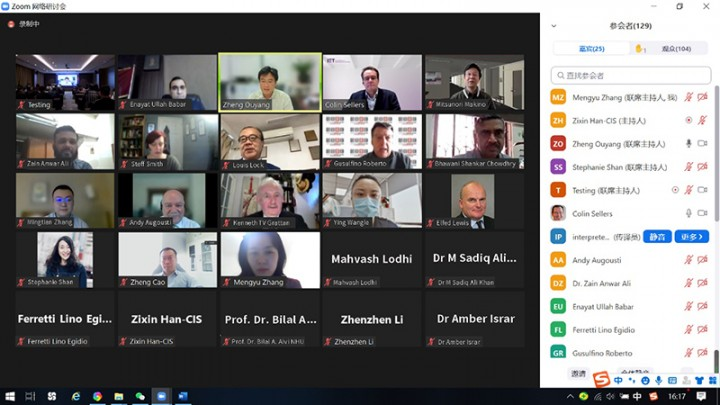Click muted microphone icon beside Andy Augousti
This screenshot has height=405, width=720.
(x=688, y=260)
